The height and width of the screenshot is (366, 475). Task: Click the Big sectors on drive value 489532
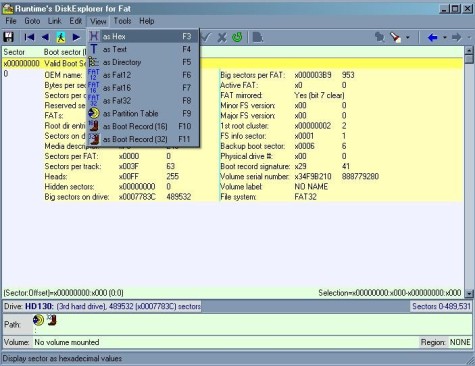(x=179, y=197)
